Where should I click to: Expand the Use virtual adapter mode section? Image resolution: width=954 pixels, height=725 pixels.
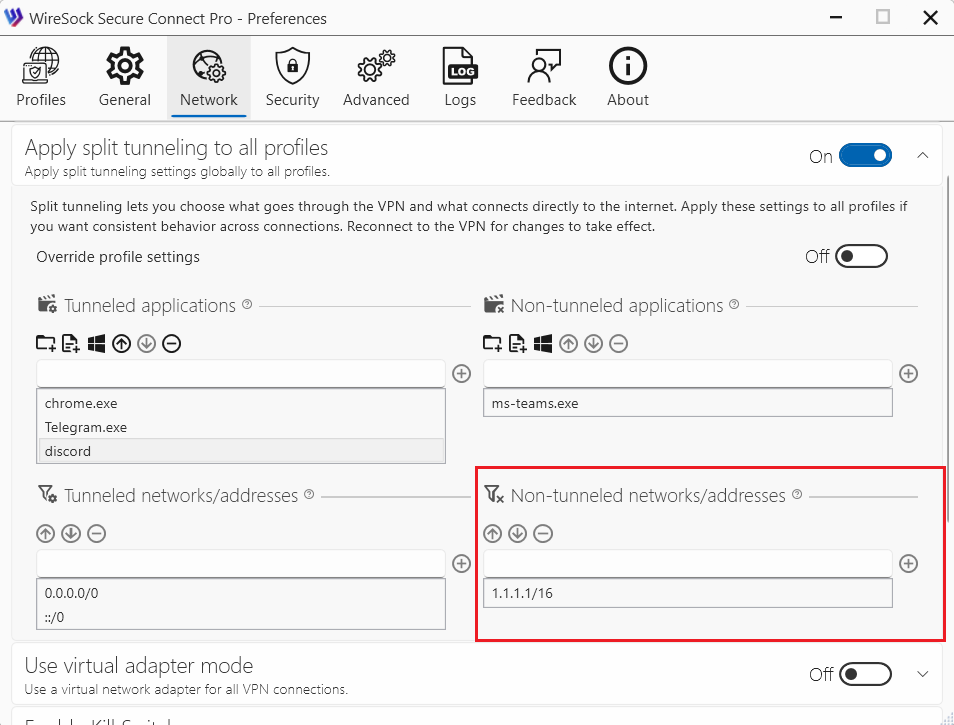point(923,674)
